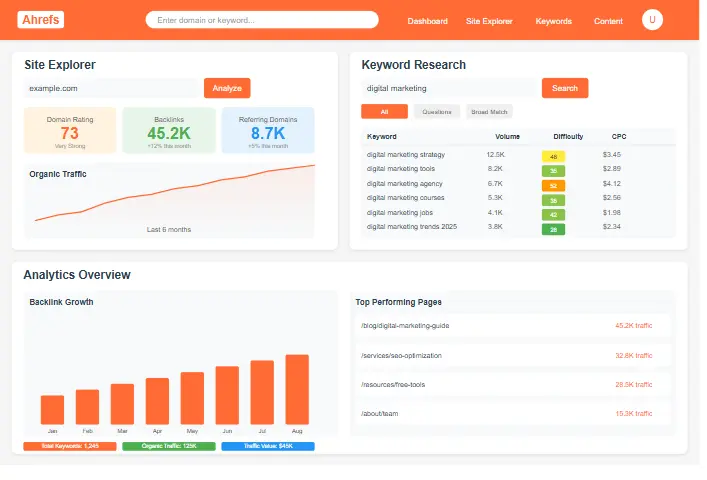707x480 pixels.
Task: Select the All keyword filter
Action: [384, 112]
